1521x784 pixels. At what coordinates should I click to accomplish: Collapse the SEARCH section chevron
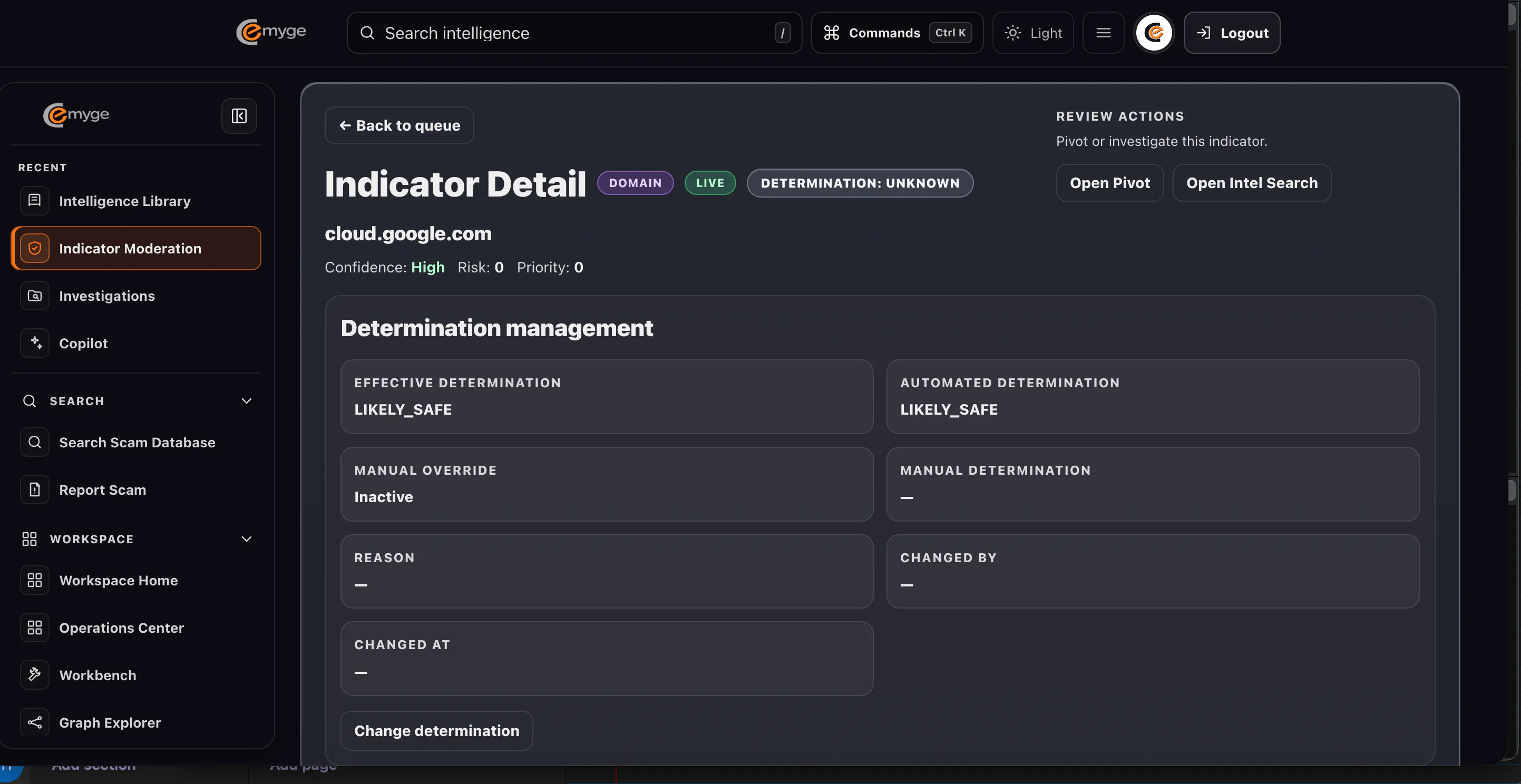[x=247, y=401]
